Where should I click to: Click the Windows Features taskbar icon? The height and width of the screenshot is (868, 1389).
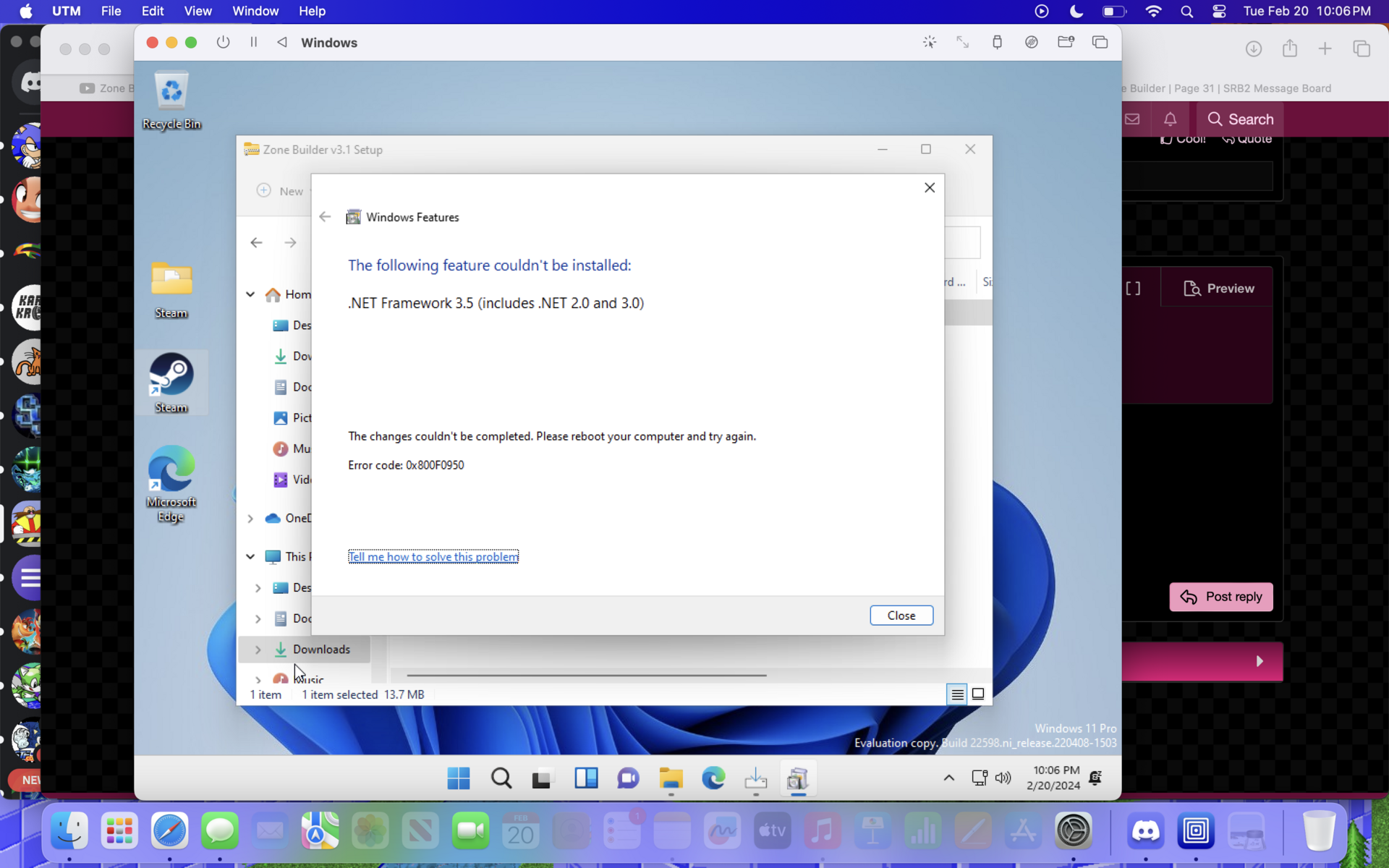click(798, 778)
